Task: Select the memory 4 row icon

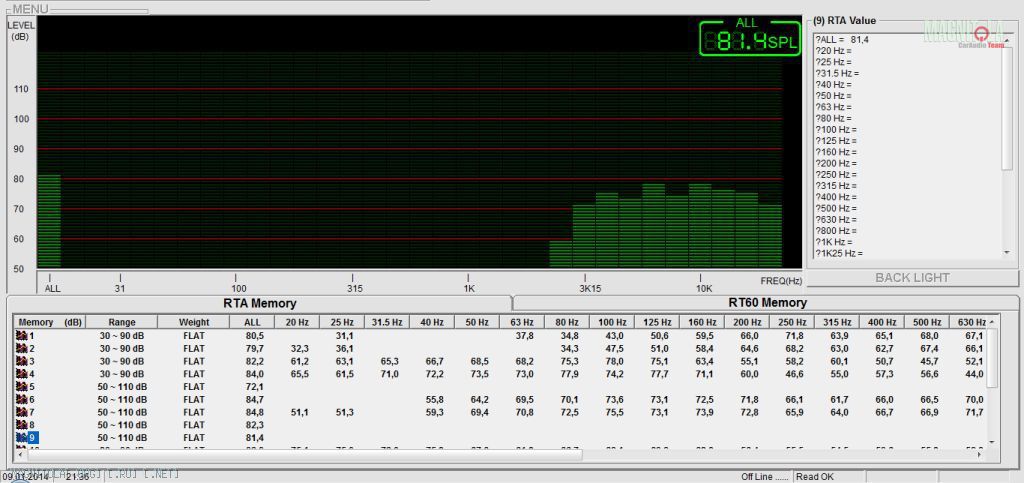Action: click(22, 374)
